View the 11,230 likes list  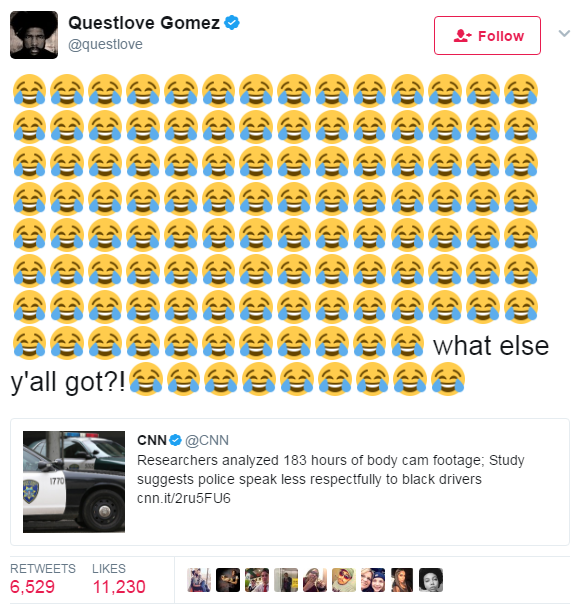pos(119,579)
